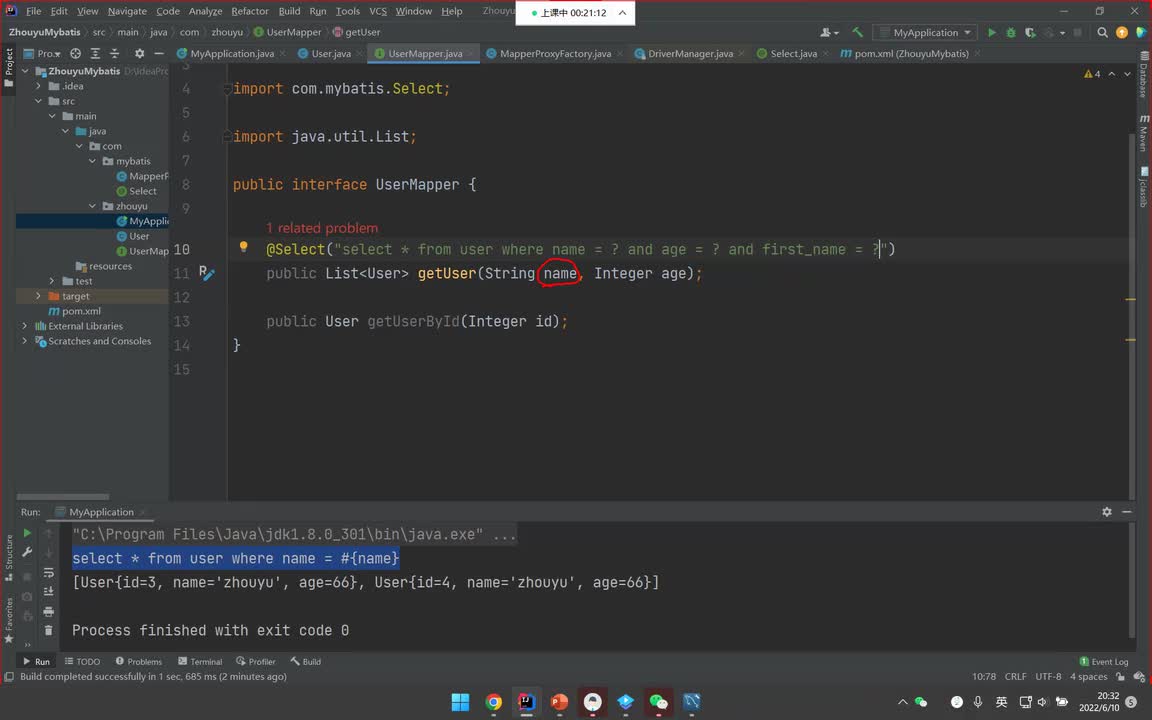The image size is (1152, 720).
Task: Run with coverage using shield icon
Action: (1030, 32)
